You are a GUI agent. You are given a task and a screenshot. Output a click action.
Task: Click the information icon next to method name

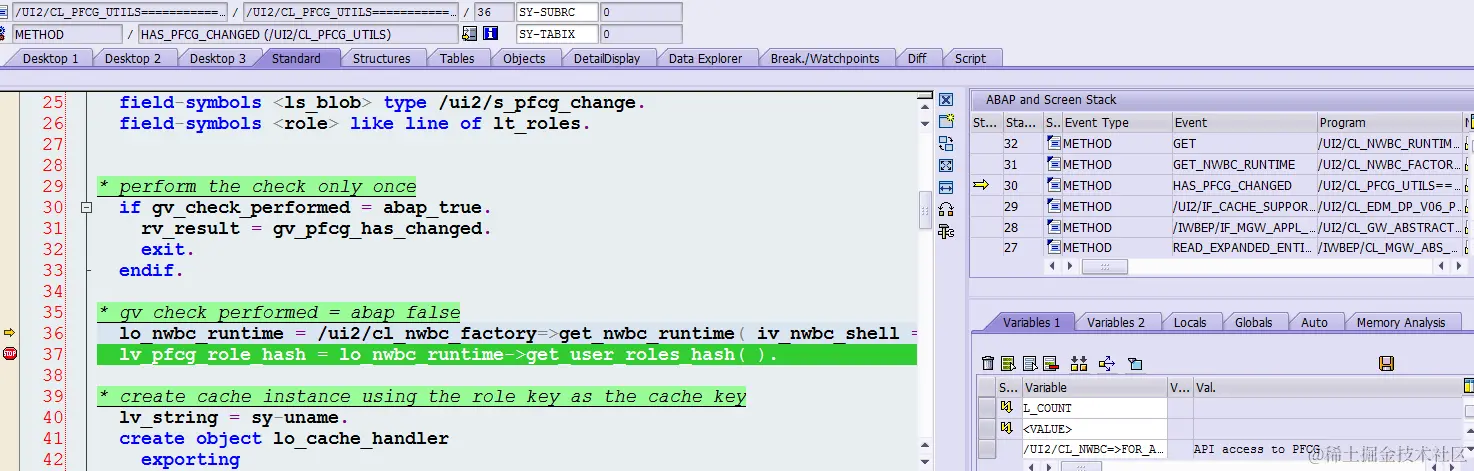point(491,34)
